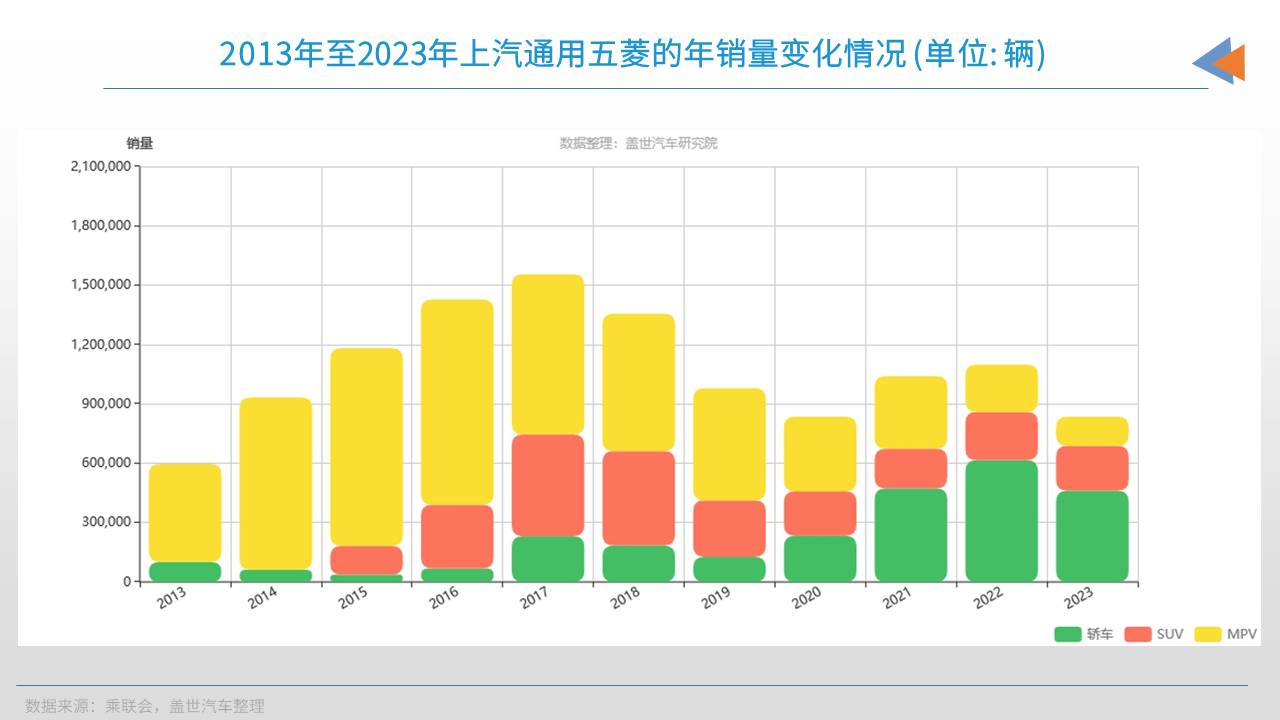Click the 2022 green 轿车 bar segment
The width and height of the screenshot is (1280, 720).
click(x=1002, y=520)
